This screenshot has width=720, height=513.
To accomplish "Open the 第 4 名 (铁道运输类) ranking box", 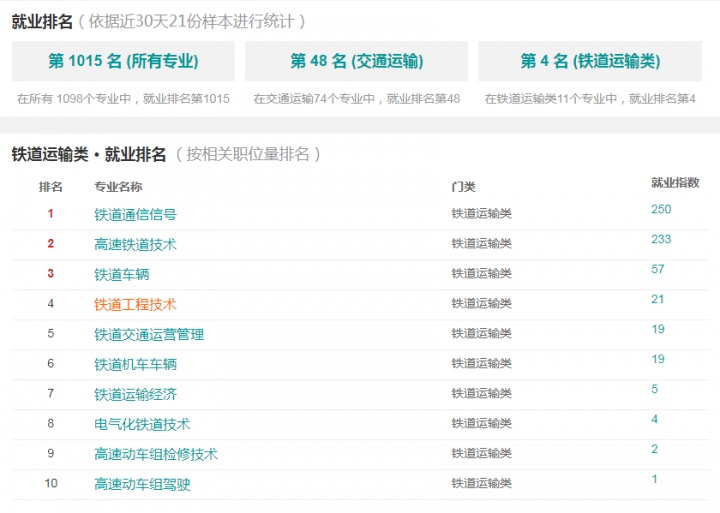I will click(x=590, y=61).
